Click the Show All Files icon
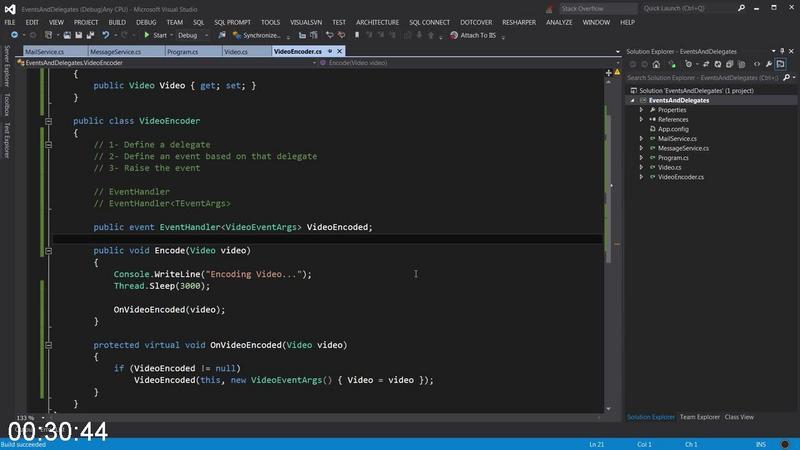This screenshot has width=800, height=450. tap(742, 64)
